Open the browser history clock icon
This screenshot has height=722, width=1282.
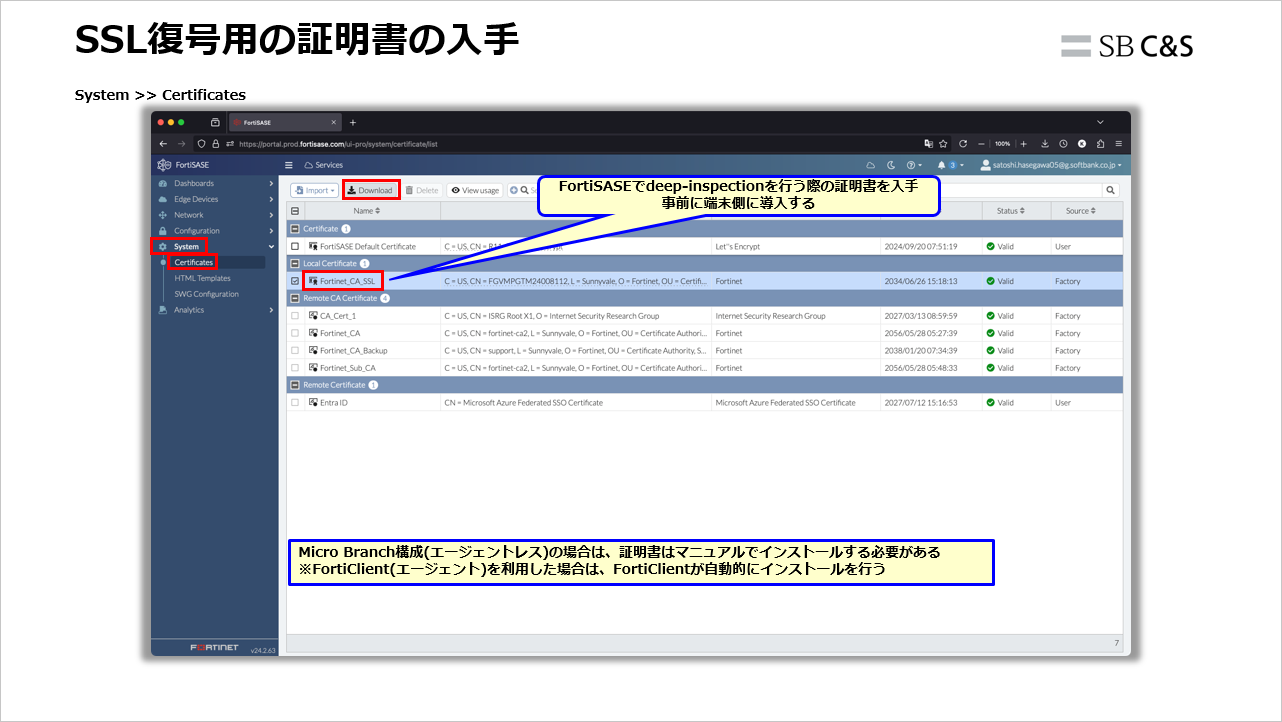pos(1063,143)
